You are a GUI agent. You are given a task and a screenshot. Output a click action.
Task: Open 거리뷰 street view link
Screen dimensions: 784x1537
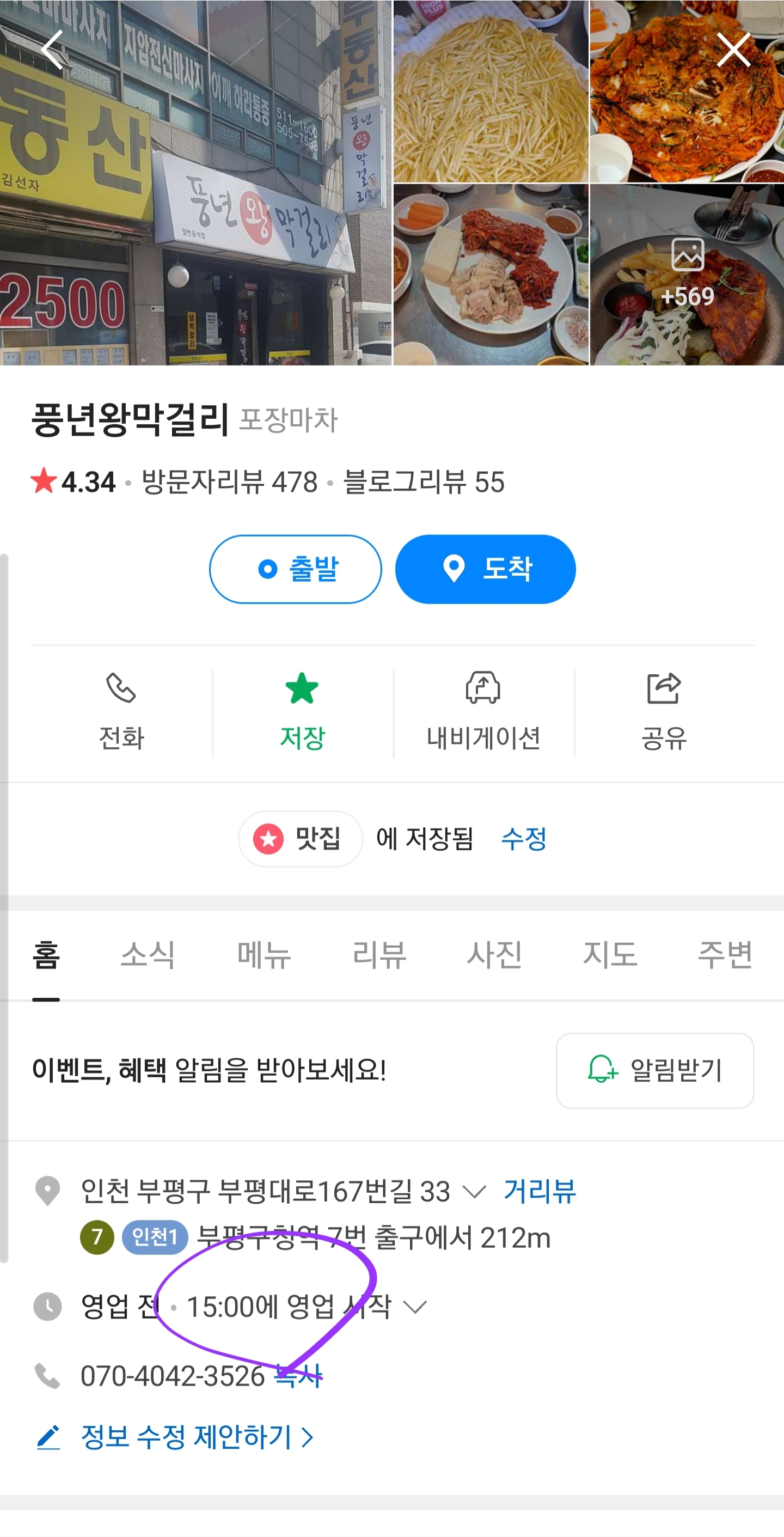[x=540, y=1191]
